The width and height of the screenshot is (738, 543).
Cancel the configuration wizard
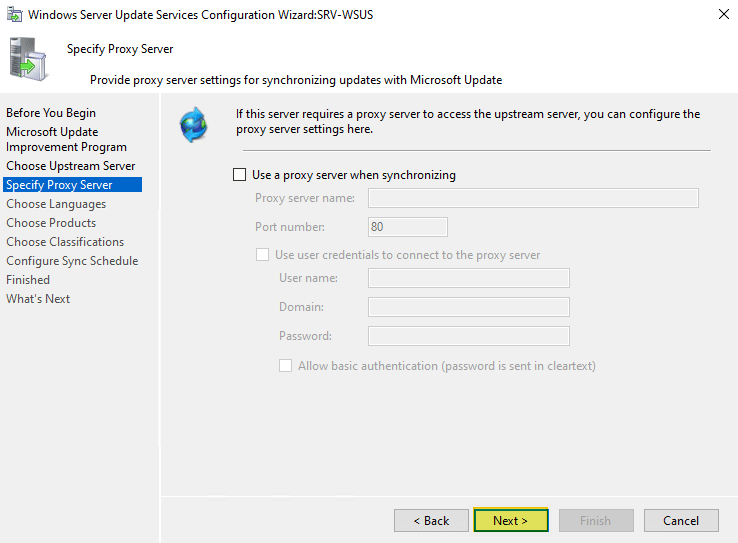pos(681,520)
